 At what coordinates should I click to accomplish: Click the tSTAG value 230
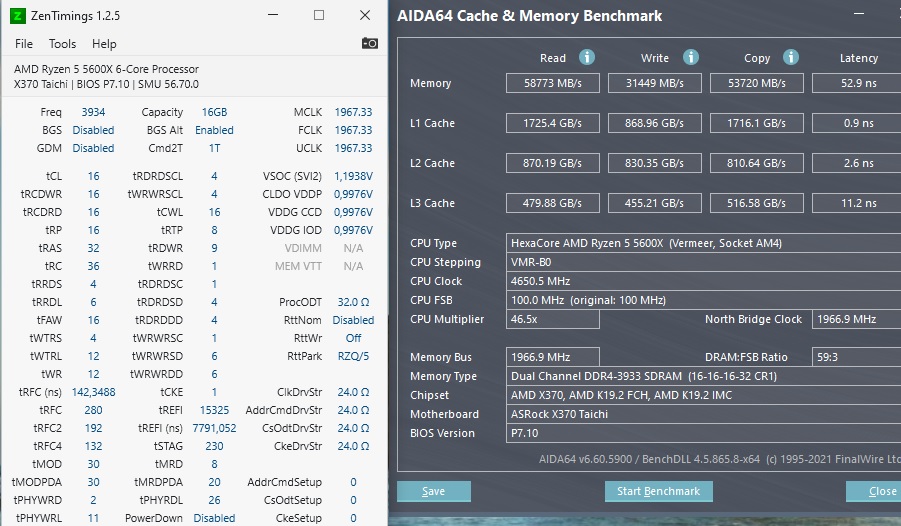214,446
